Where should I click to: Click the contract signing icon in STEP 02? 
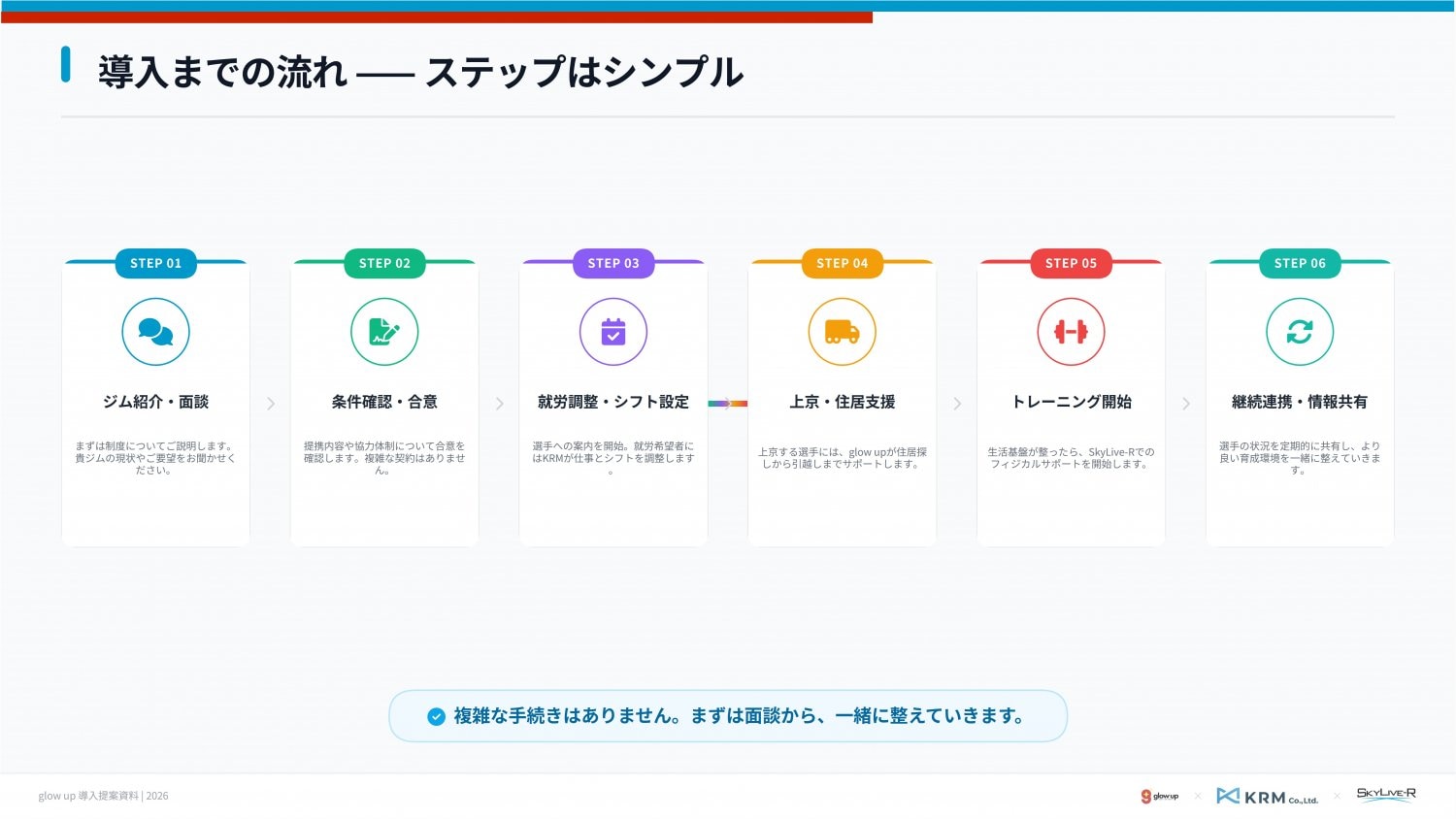(384, 332)
